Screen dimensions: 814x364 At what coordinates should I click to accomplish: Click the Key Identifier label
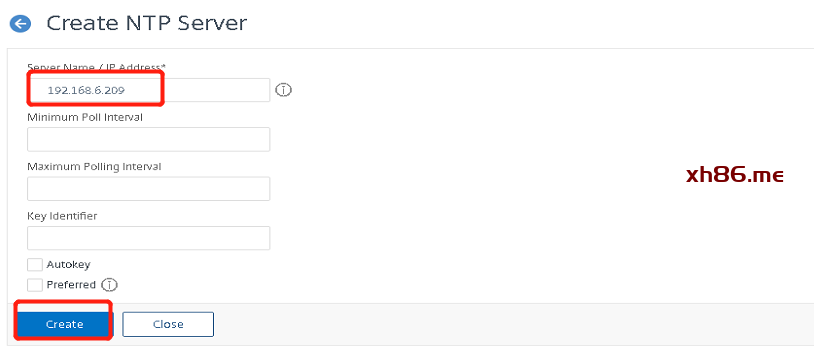coord(62,215)
